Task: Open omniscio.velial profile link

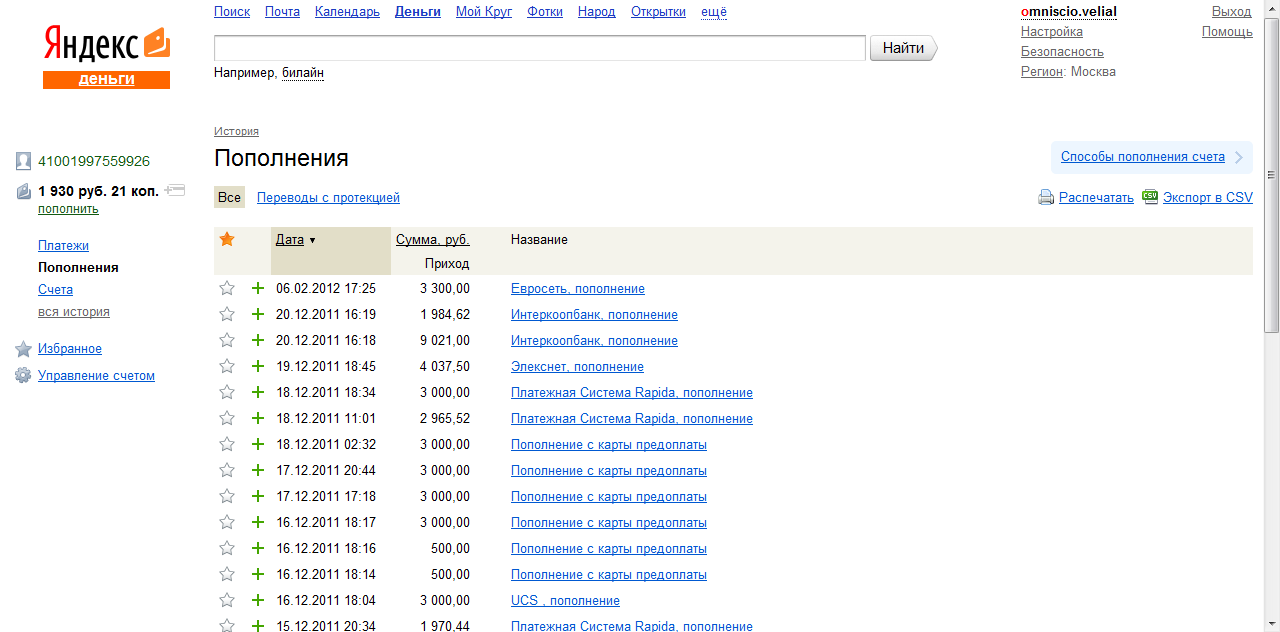Action: point(1069,12)
